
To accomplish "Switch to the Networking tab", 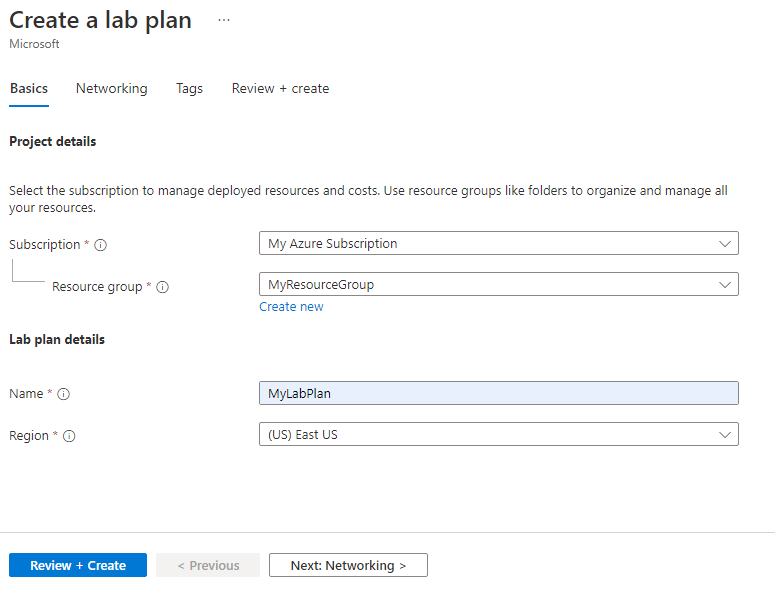I will pyautogui.click(x=111, y=89).
